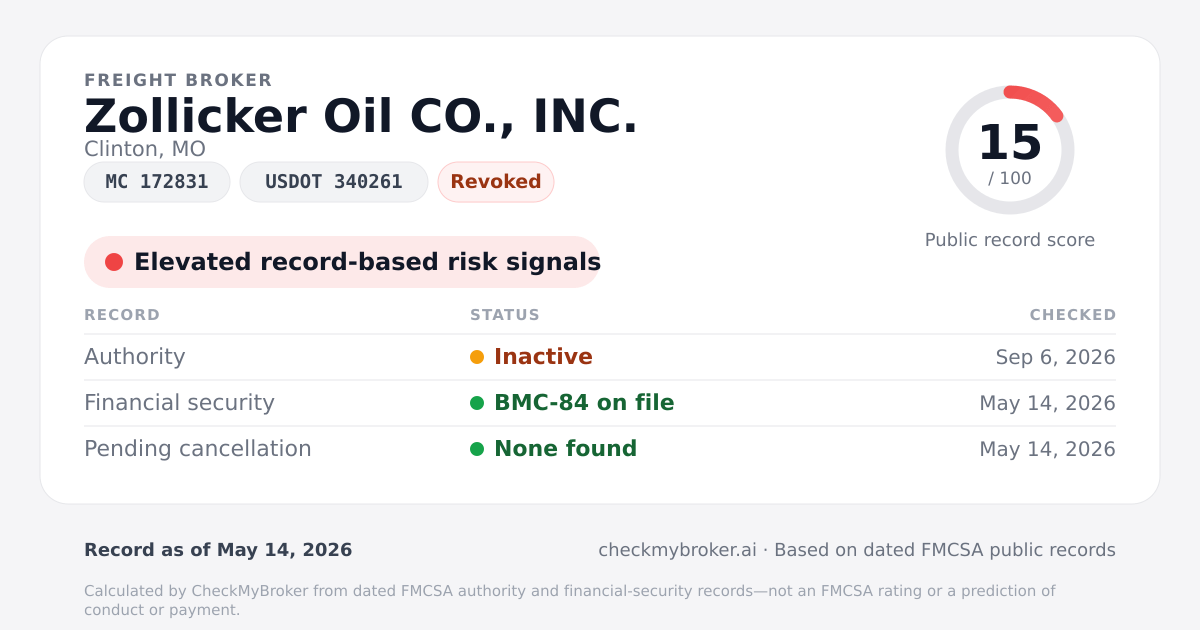
Task: Click the red dot beside Elevated risk signals
Action: click(114, 262)
